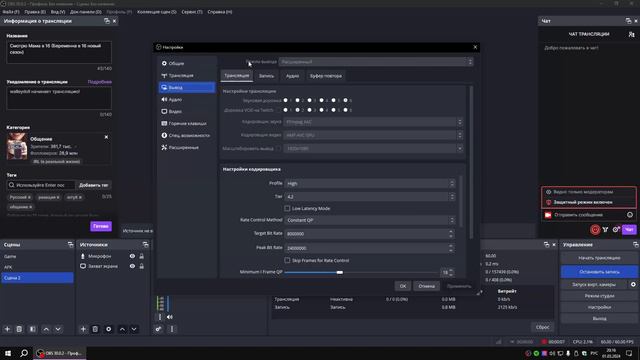The width and height of the screenshot is (640, 360).
Task: Move the source down in the Sources panel
Action: [x=134, y=329]
